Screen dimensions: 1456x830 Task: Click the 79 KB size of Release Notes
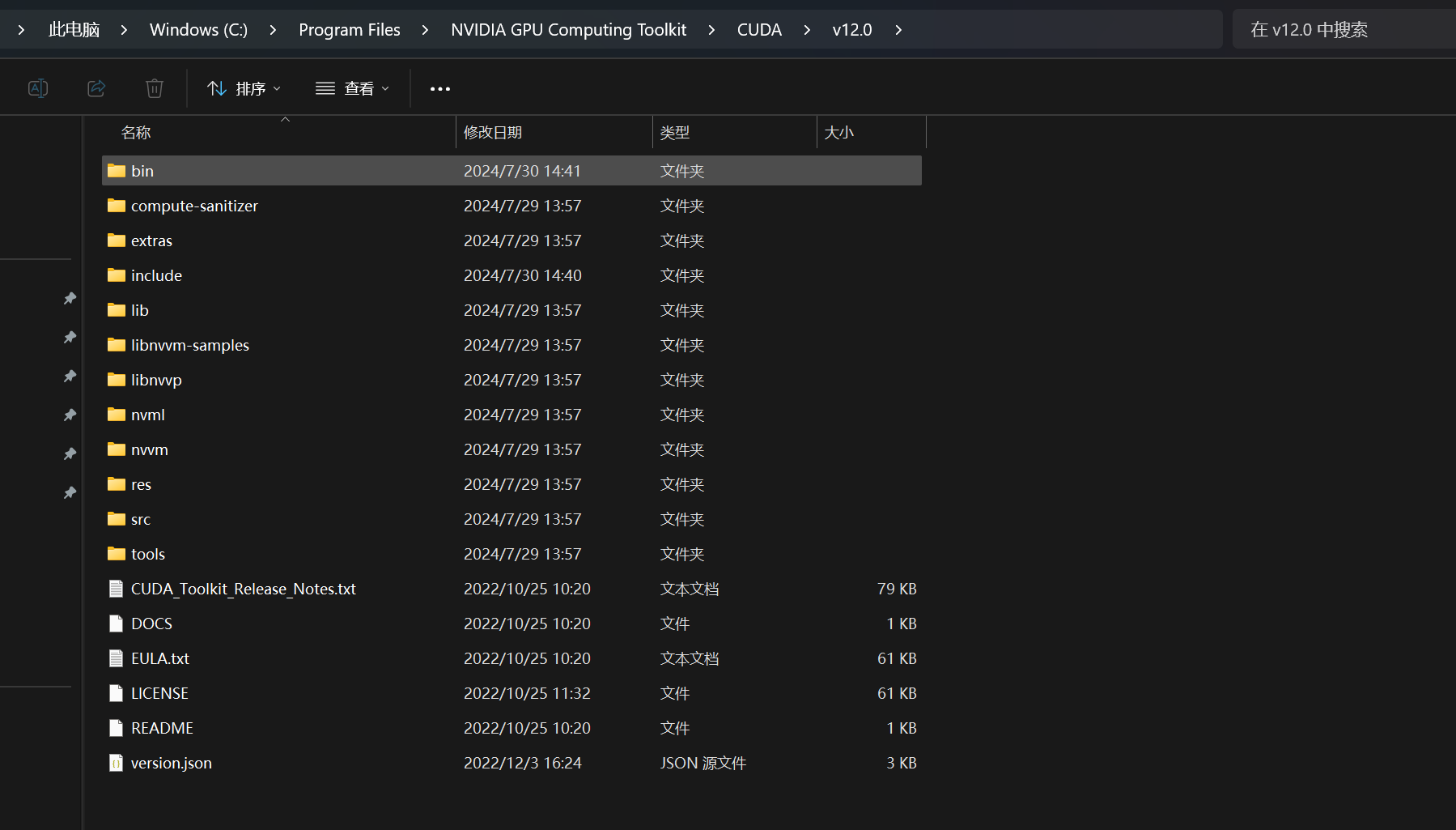pos(897,589)
